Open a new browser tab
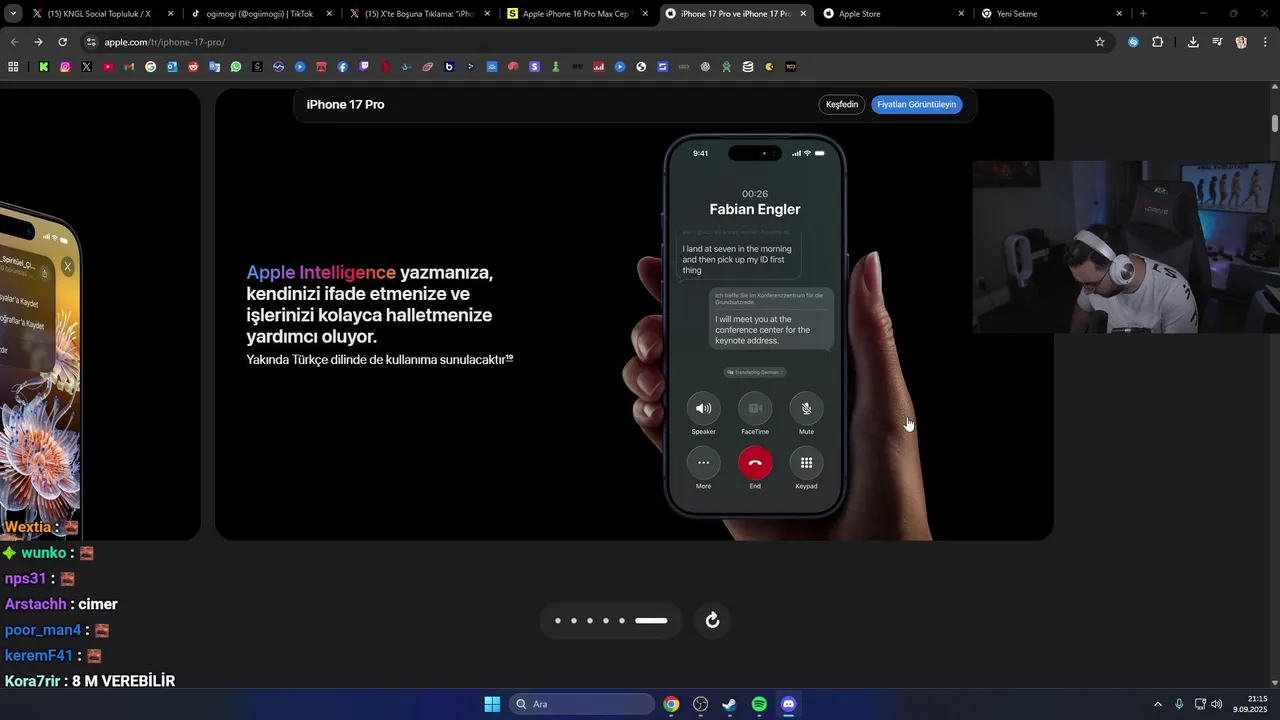This screenshot has height=720, width=1280. point(1143,14)
